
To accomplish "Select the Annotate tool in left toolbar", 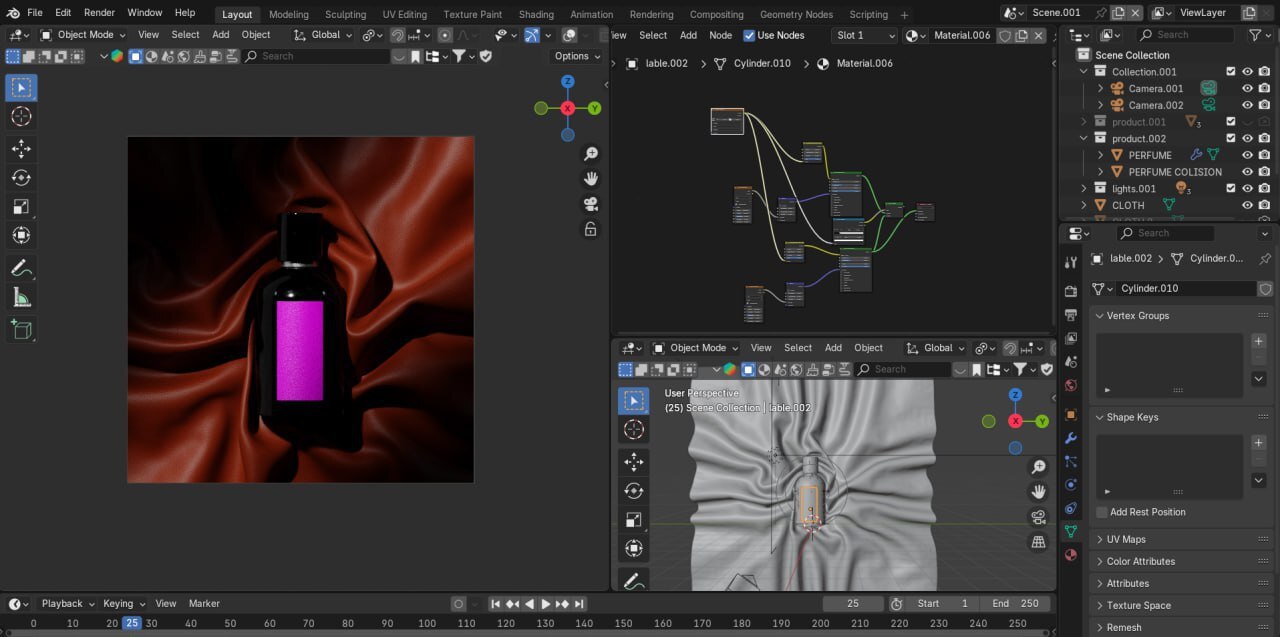I will coord(21,268).
